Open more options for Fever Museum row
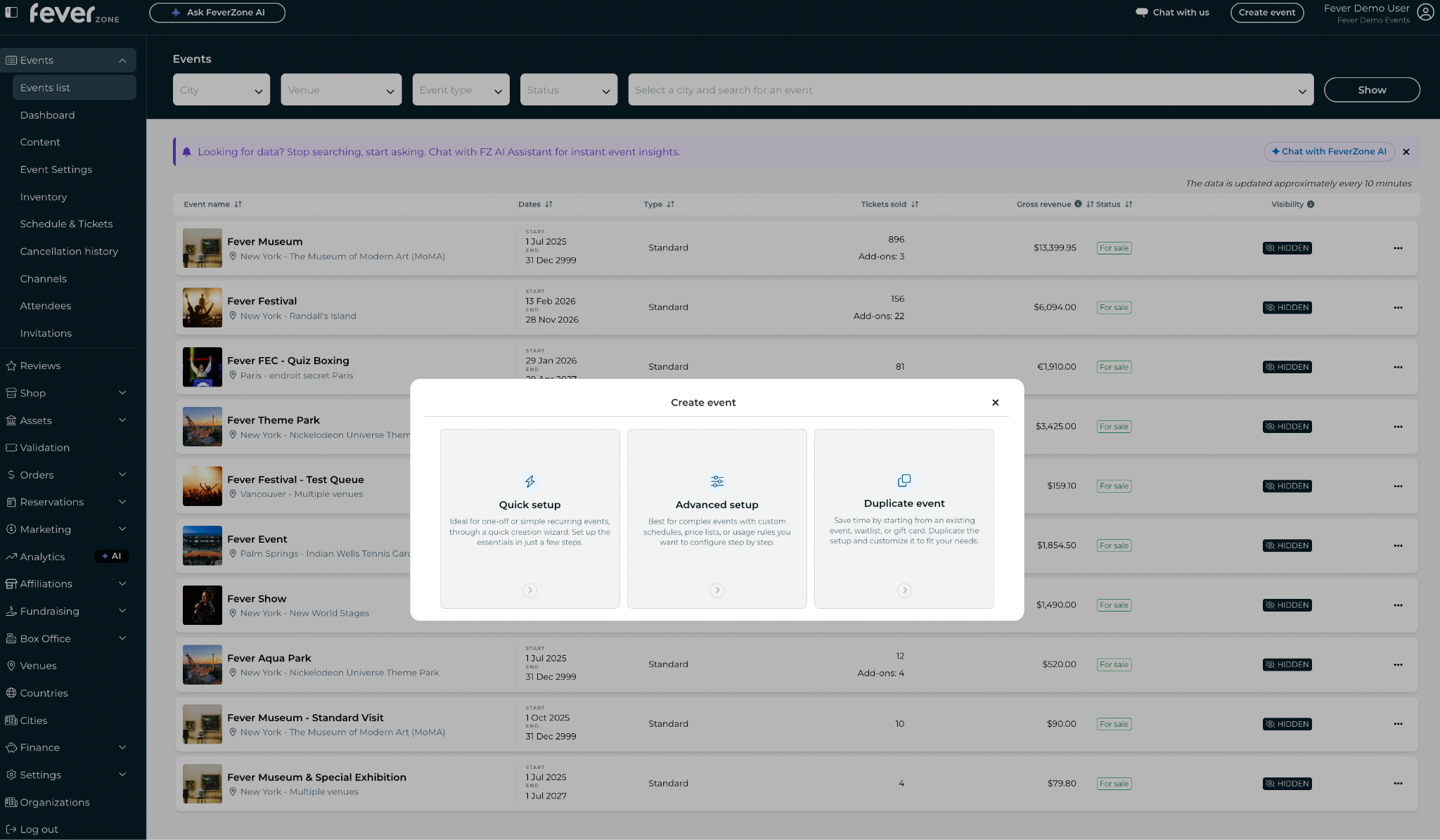Viewport: 1440px width, 840px height. [1398, 248]
